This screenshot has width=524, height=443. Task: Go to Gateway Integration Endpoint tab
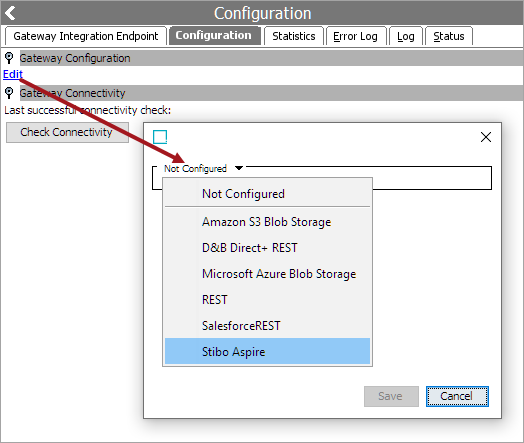click(x=86, y=36)
